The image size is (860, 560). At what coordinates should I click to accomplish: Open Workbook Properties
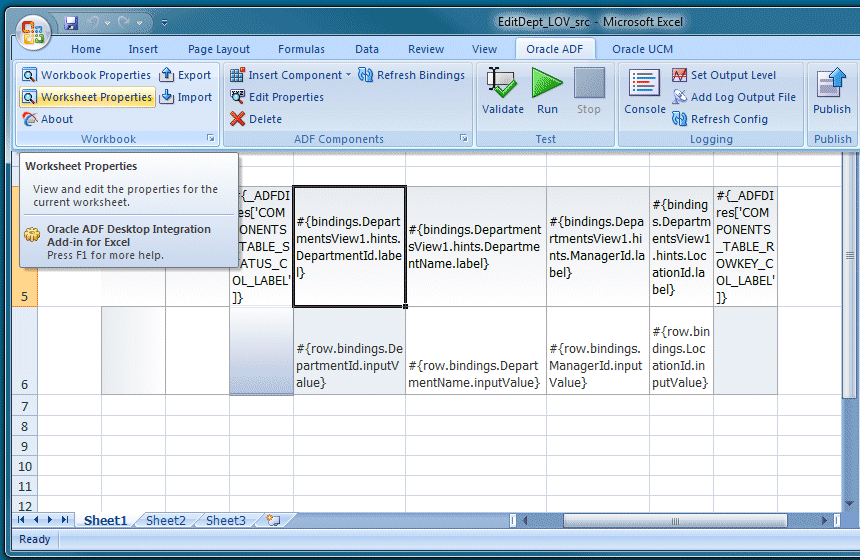(86, 75)
